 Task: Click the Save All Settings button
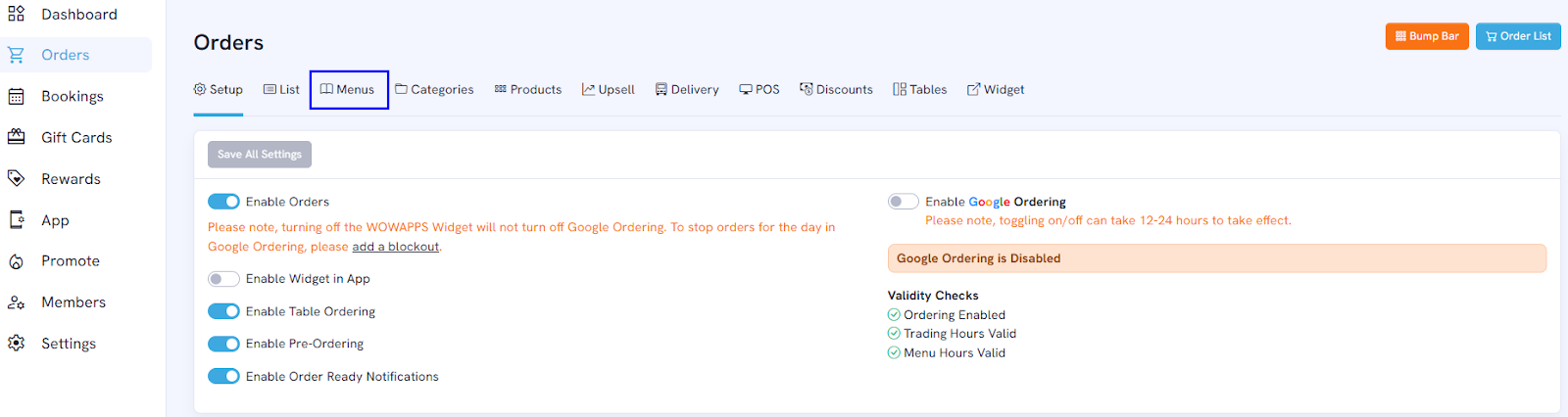(260, 155)
